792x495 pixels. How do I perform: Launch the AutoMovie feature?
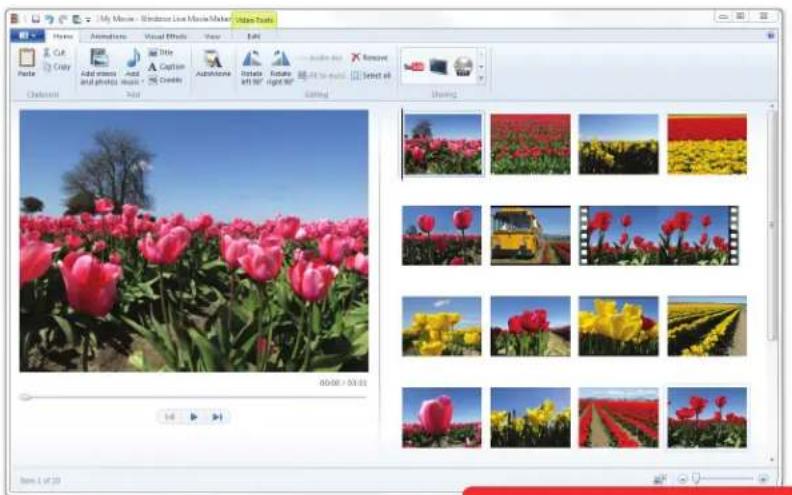pos(213,64)
